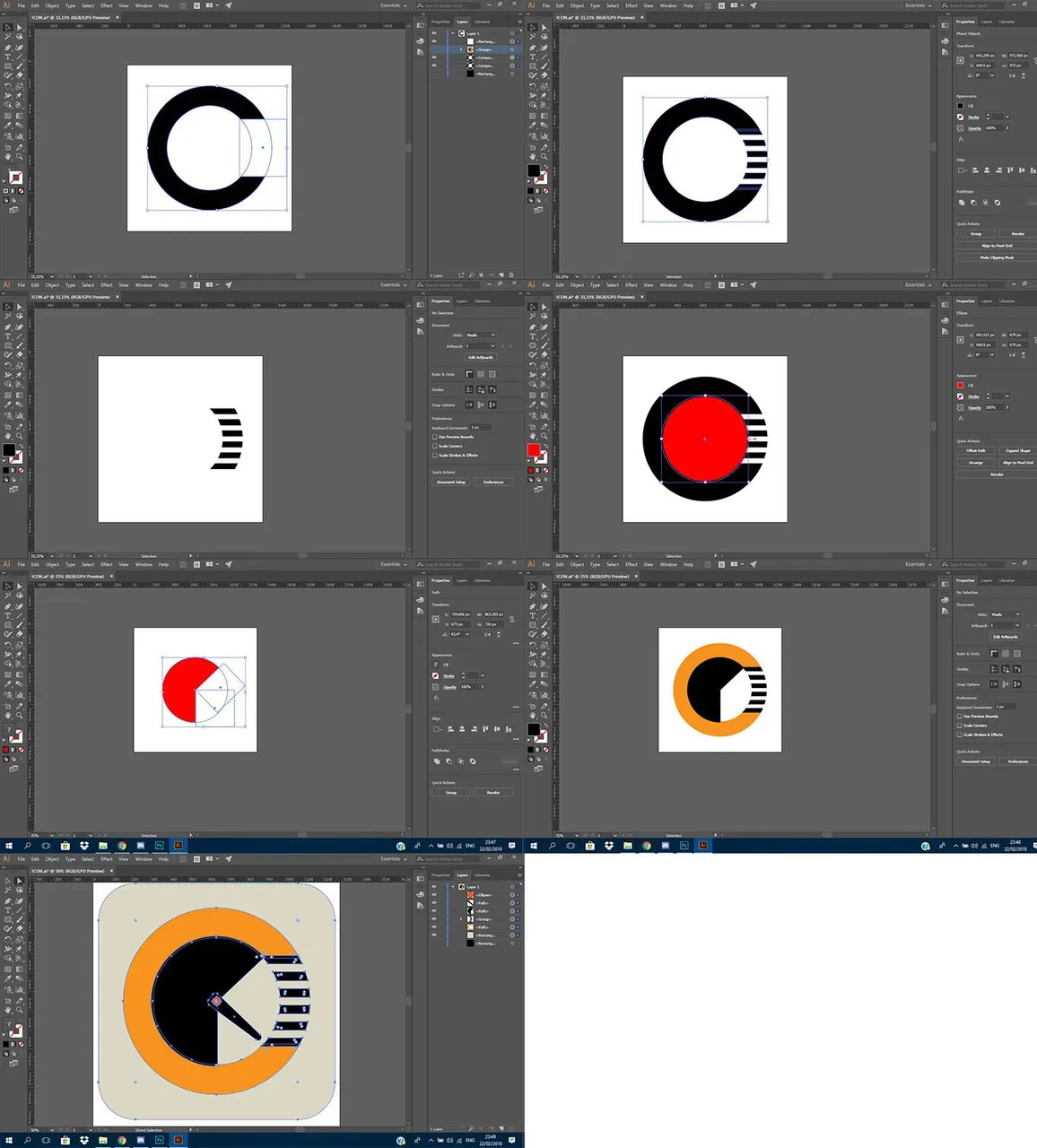Viewport: 1037px width, 1148px height.
Task: Click Edit Artboards in stripes-only window
Action: (481, 357)
